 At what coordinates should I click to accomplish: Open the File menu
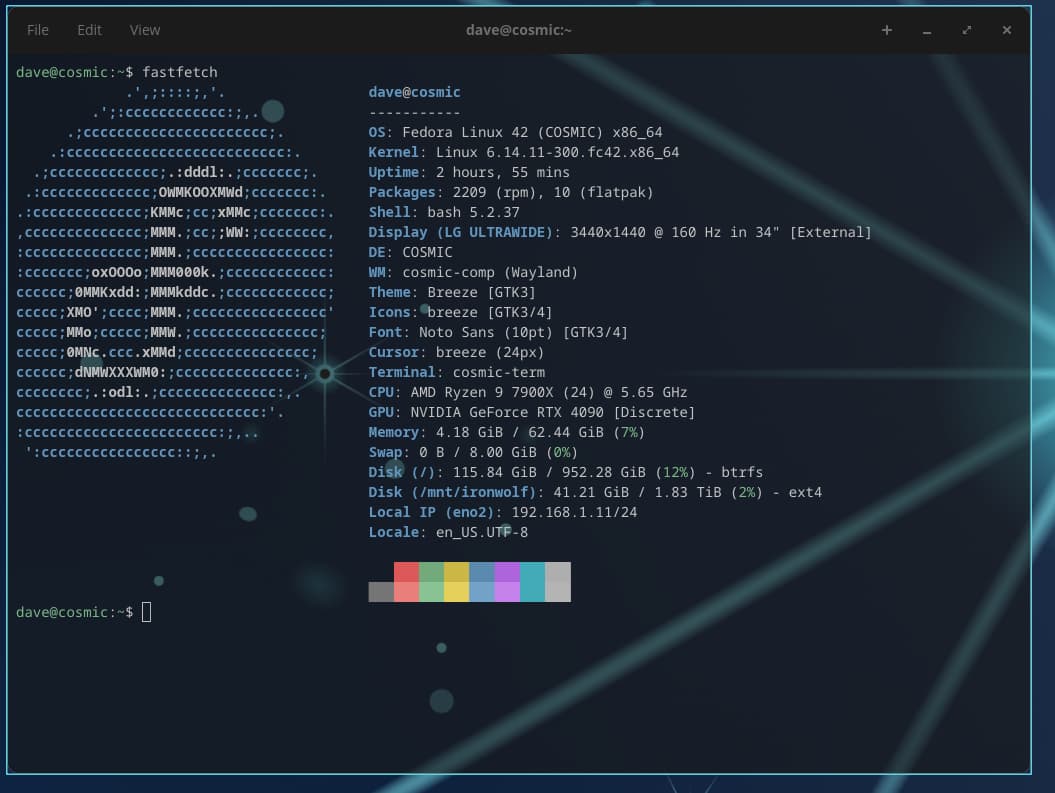(x=38, y=30)
